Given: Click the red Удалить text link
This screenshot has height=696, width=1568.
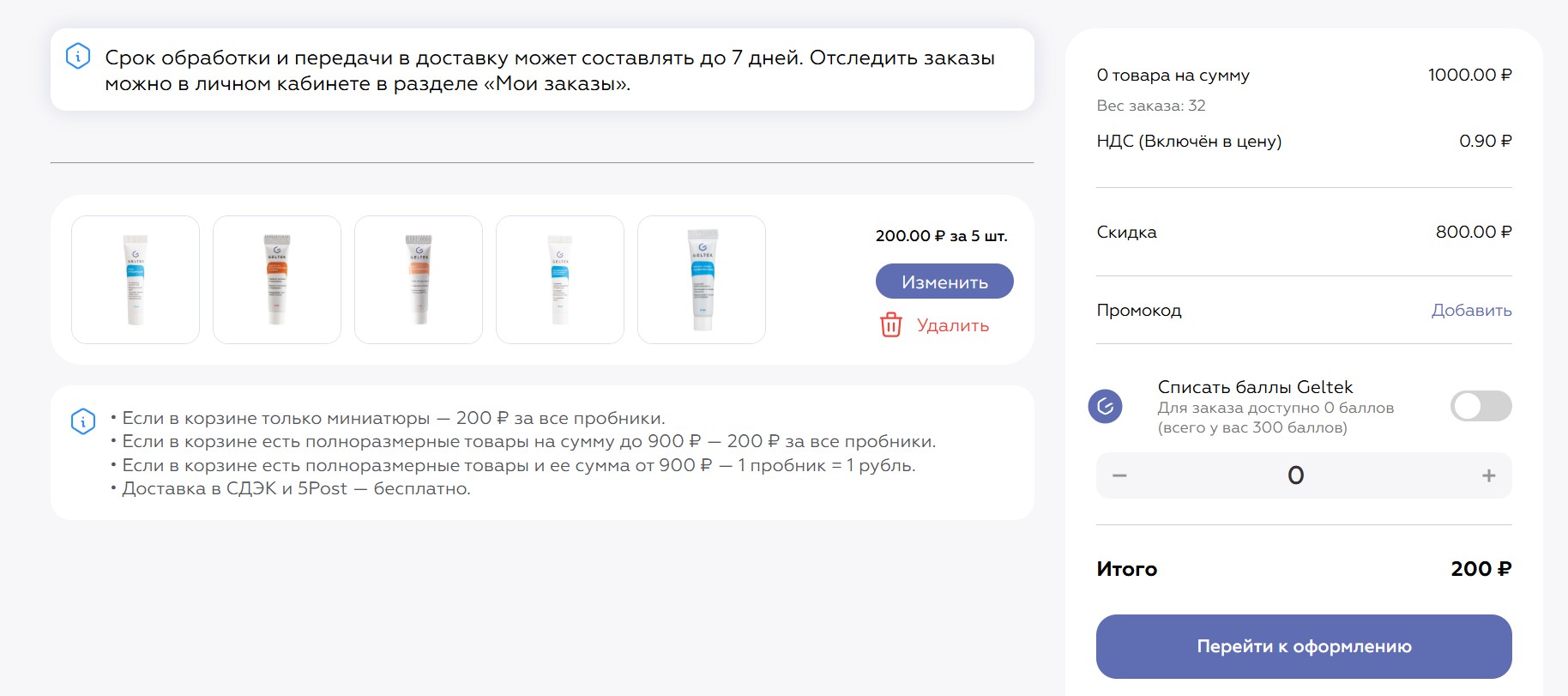Looking at the screenshot, I should pos(952,325).
